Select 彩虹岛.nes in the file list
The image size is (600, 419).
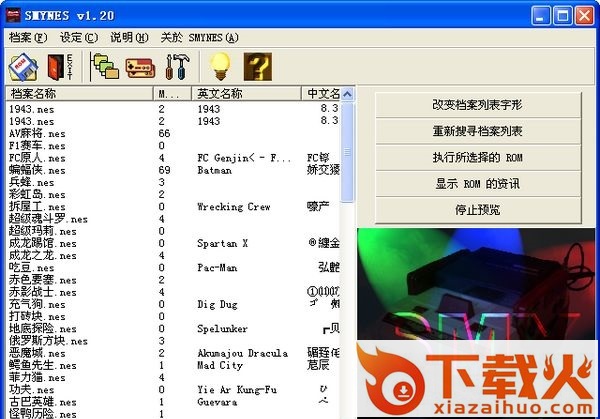(x=37, y=194)
